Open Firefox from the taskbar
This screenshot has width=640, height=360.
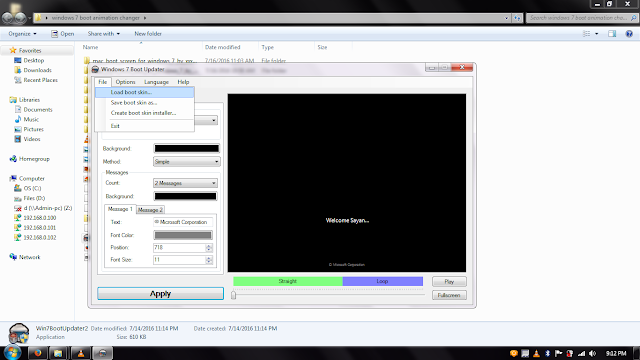coord(38,353)
